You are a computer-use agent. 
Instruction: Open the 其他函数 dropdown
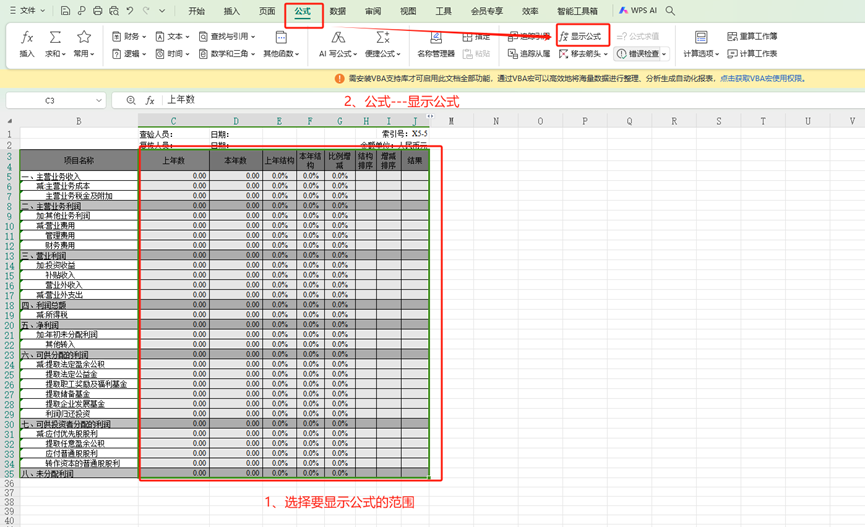(x=281, y=44)
